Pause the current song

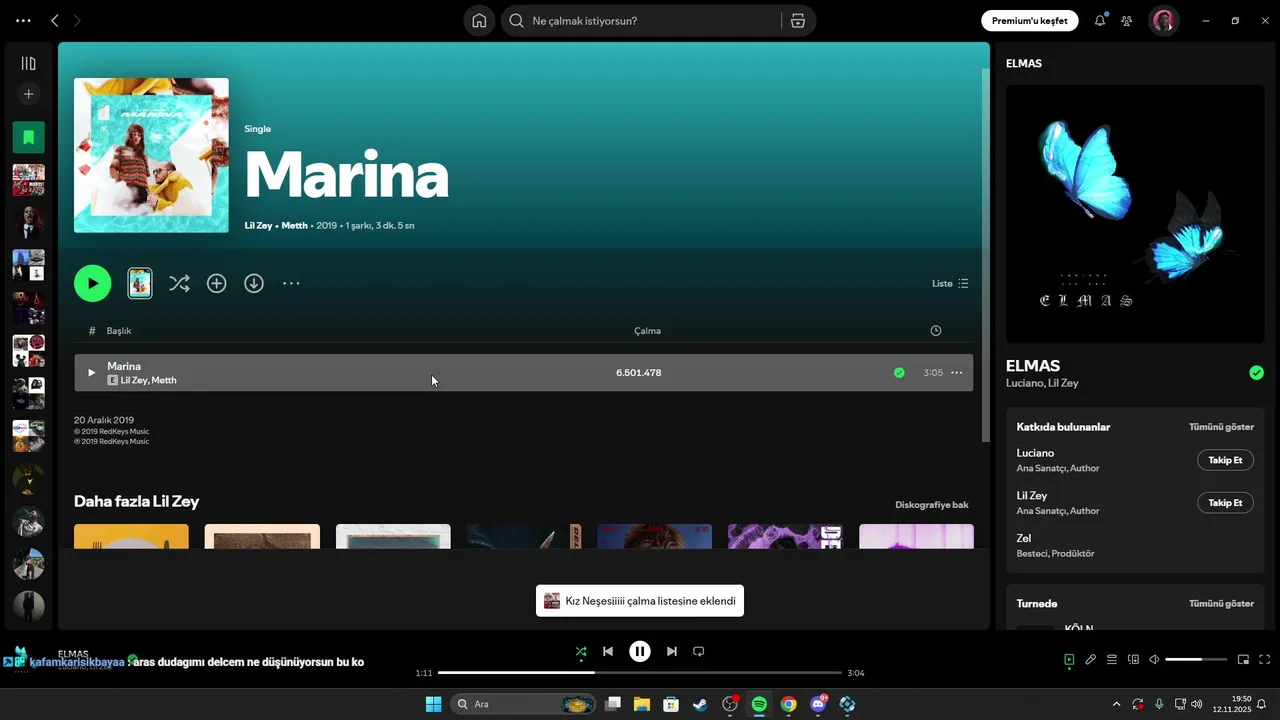pos(640,652)
